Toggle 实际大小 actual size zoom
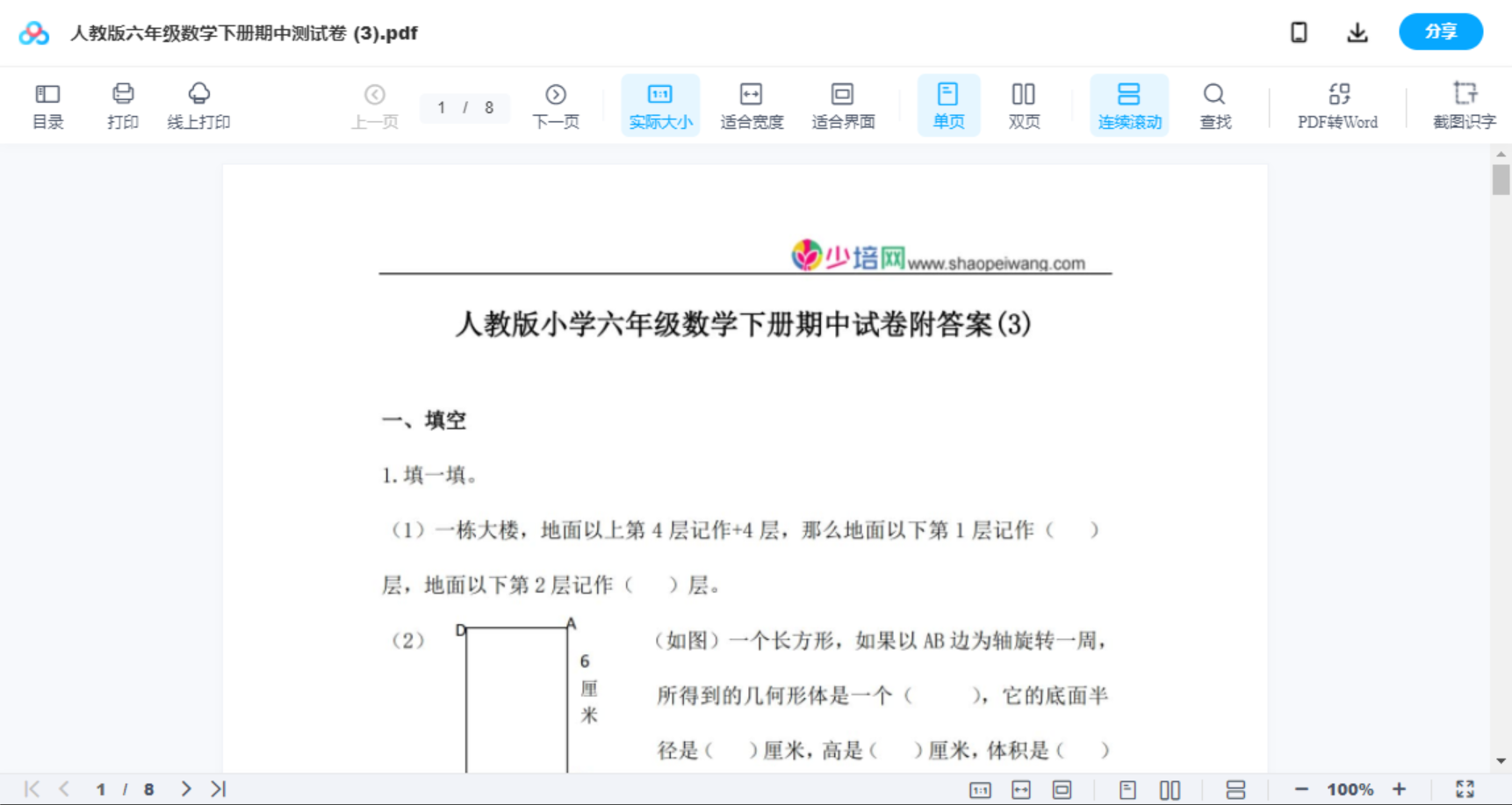Image resolution: width=1512 pixels, height=805 pixels. tap(659, 104)
